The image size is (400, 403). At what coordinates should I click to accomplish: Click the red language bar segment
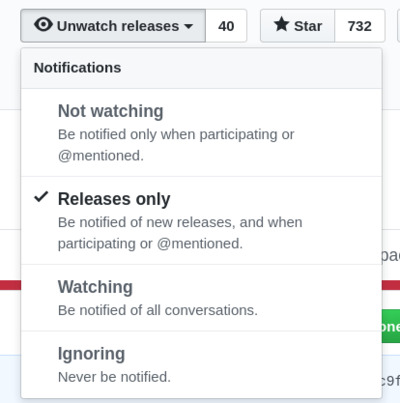10,285
